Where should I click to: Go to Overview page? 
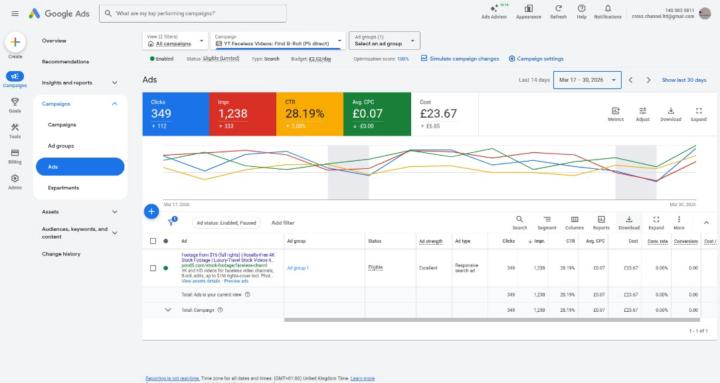click(x=54, y=41)
